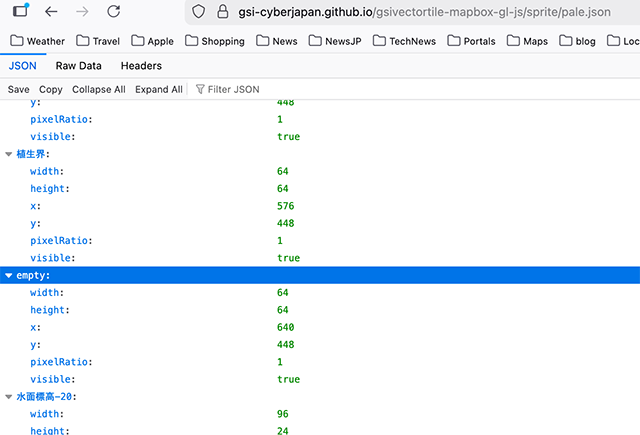This screenshot has height=435, width=640.
Task: Collapse the empty node
Action: (x=9, y=275)
